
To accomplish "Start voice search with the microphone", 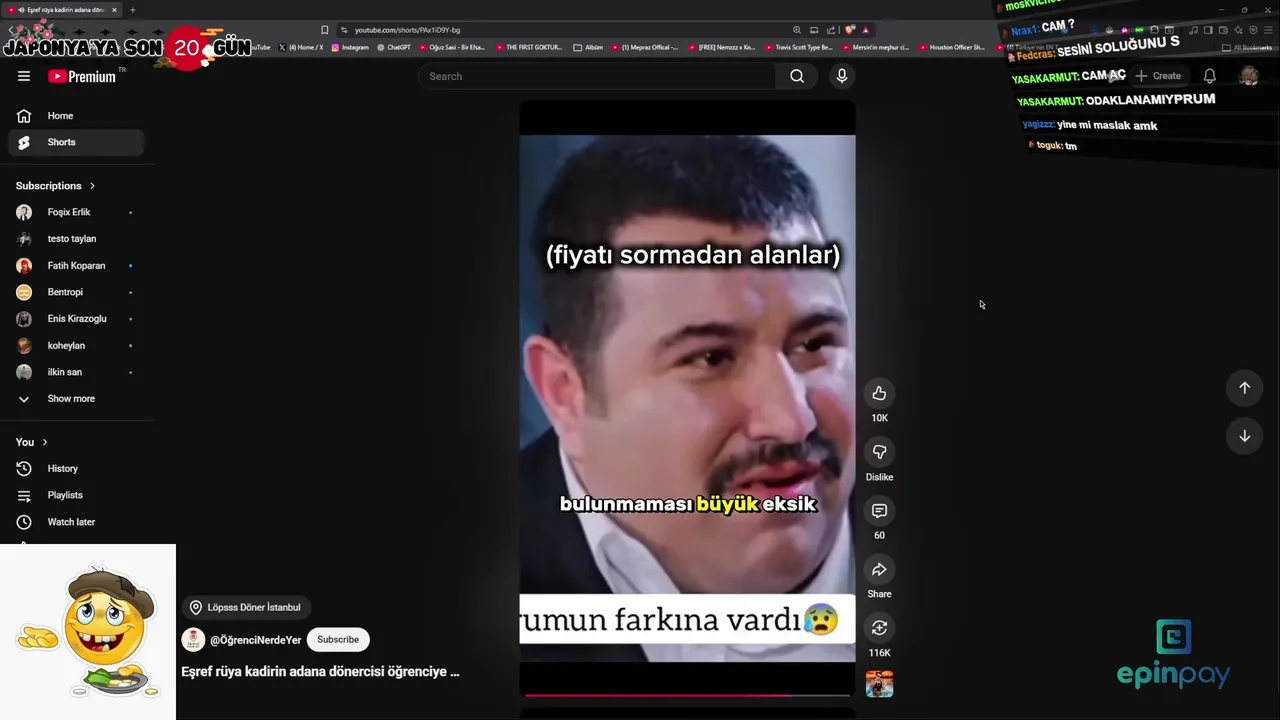I will click(x=842, y=76).
